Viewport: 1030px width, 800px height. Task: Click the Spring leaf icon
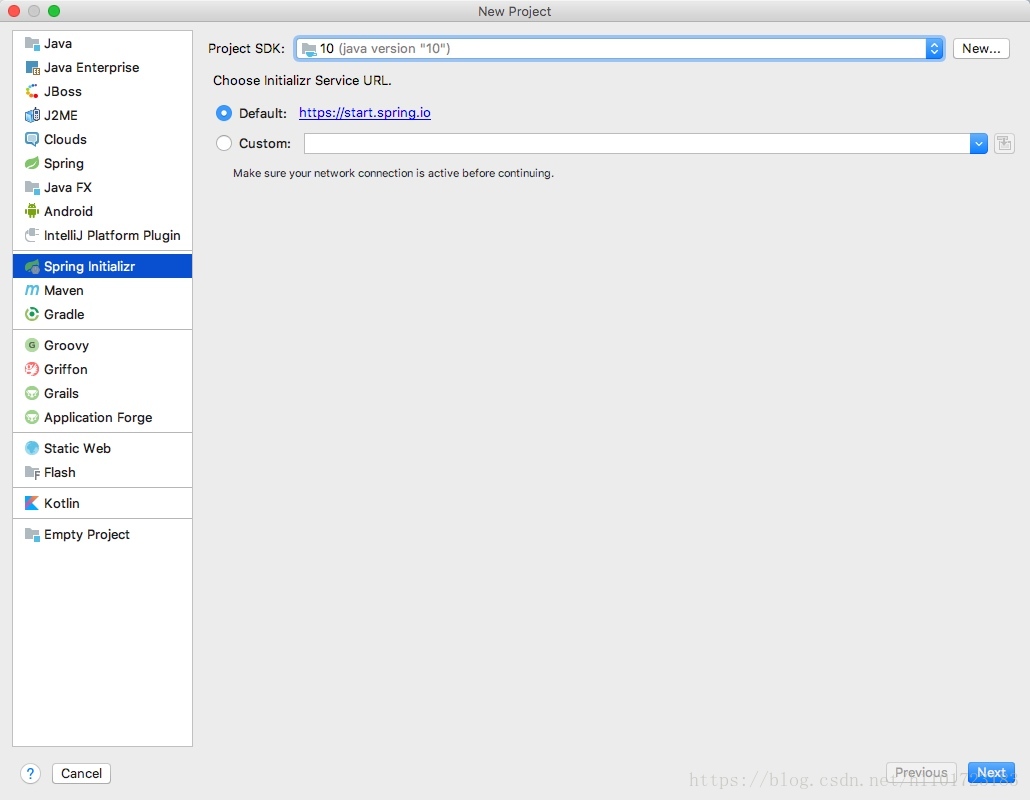32,164
